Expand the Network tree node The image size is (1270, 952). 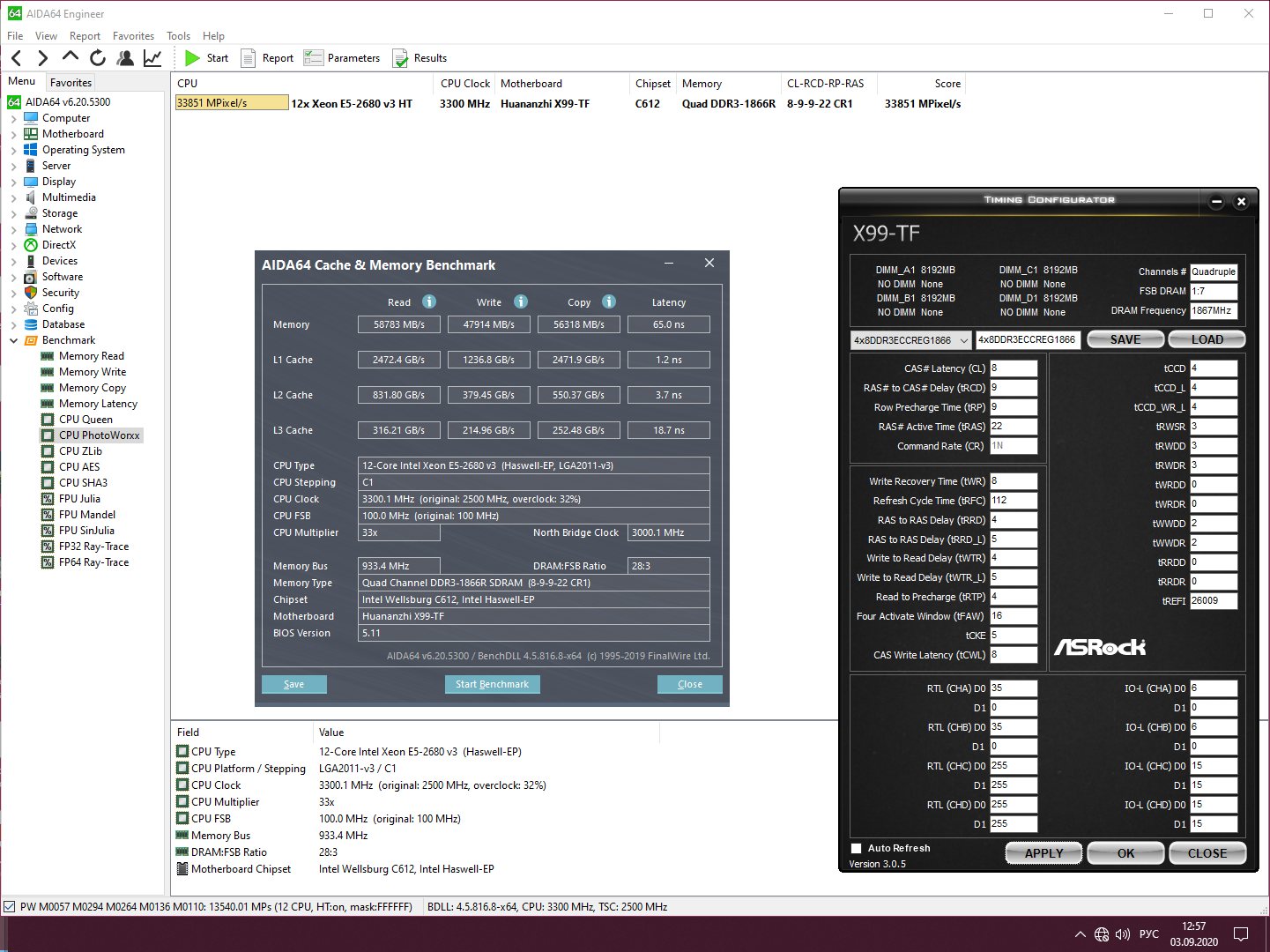pyautogui.click(x=13, y=229)
